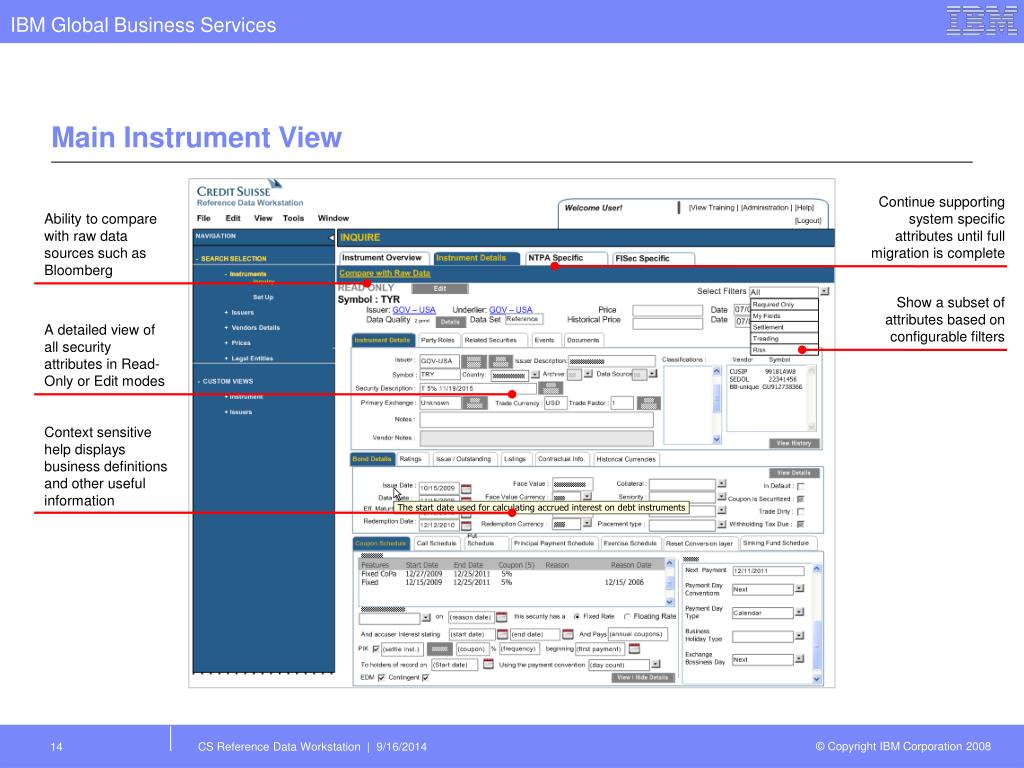1024x768 pixels.
Task: Click the Credit Suisse logo
Action: pyautogui.click(x=239, y=189)
